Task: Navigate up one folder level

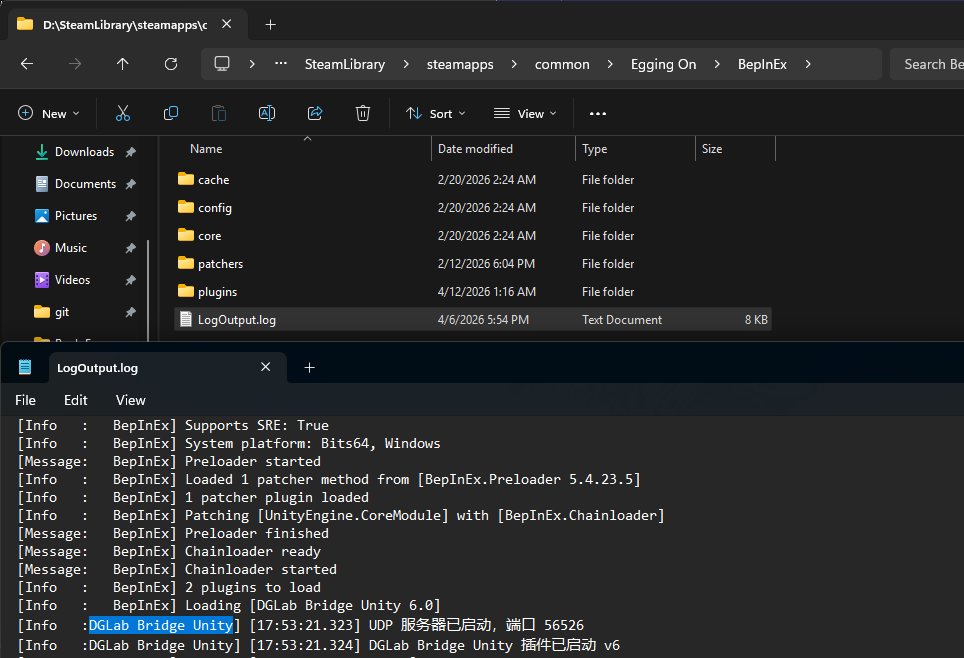Action: (x=123, y=64)
